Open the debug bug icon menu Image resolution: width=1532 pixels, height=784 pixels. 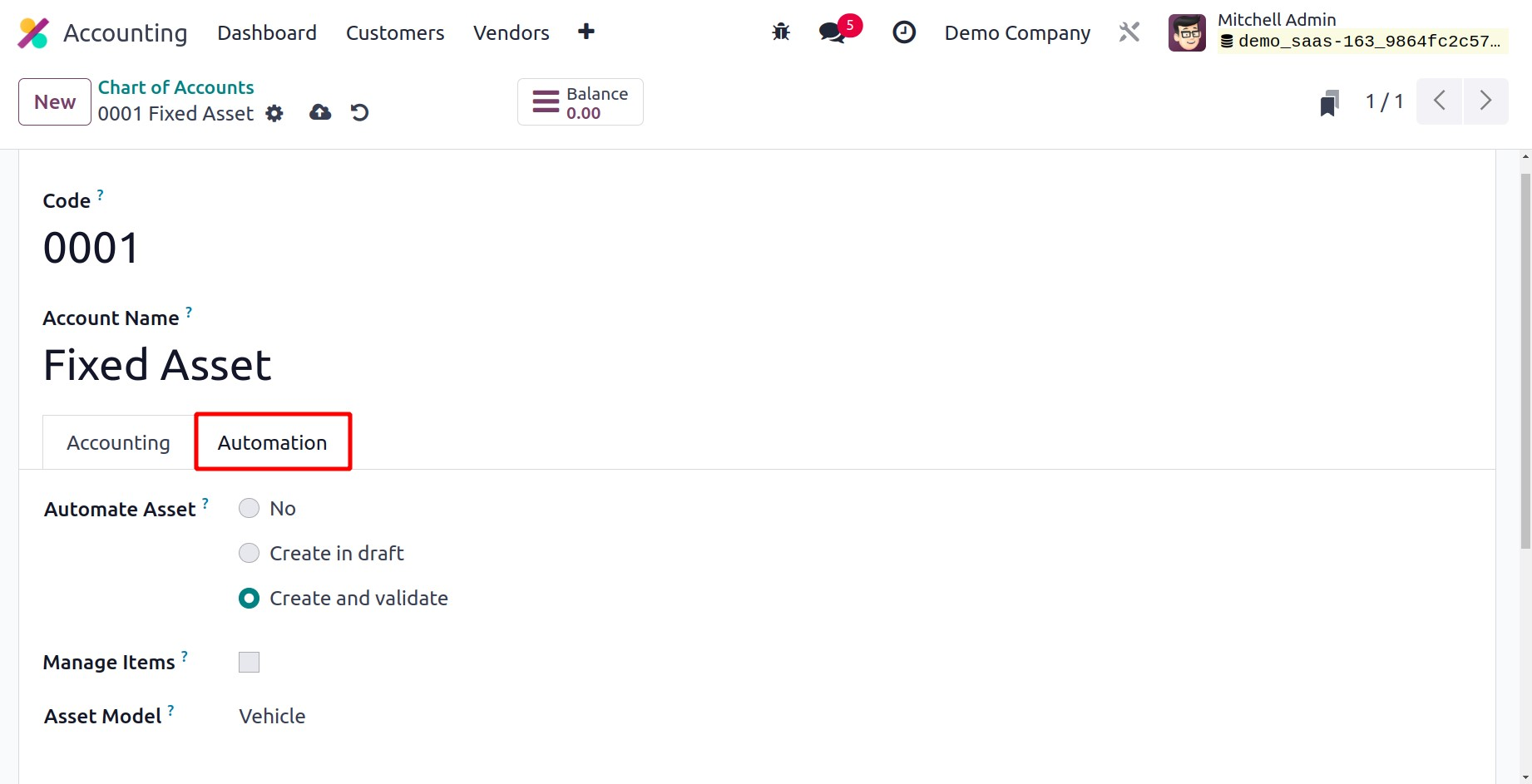pos(780,32)
